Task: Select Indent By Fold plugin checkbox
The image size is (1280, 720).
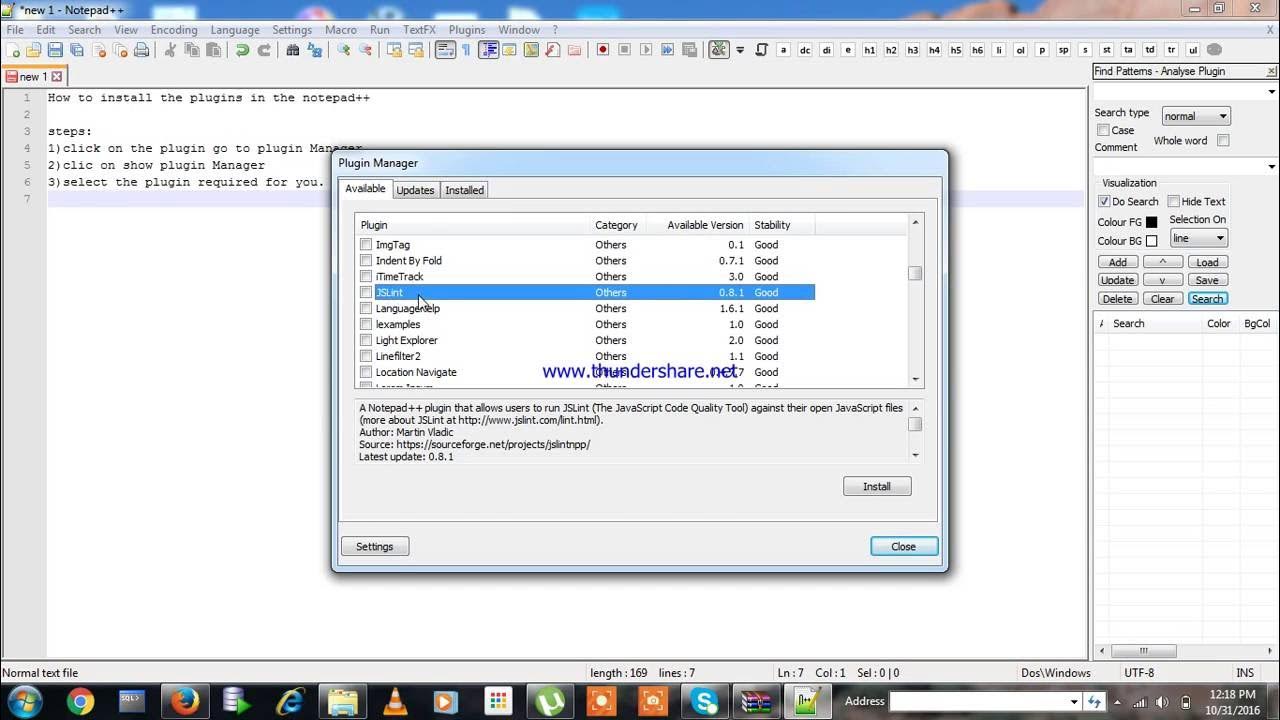Action: [x=366, y=261]
